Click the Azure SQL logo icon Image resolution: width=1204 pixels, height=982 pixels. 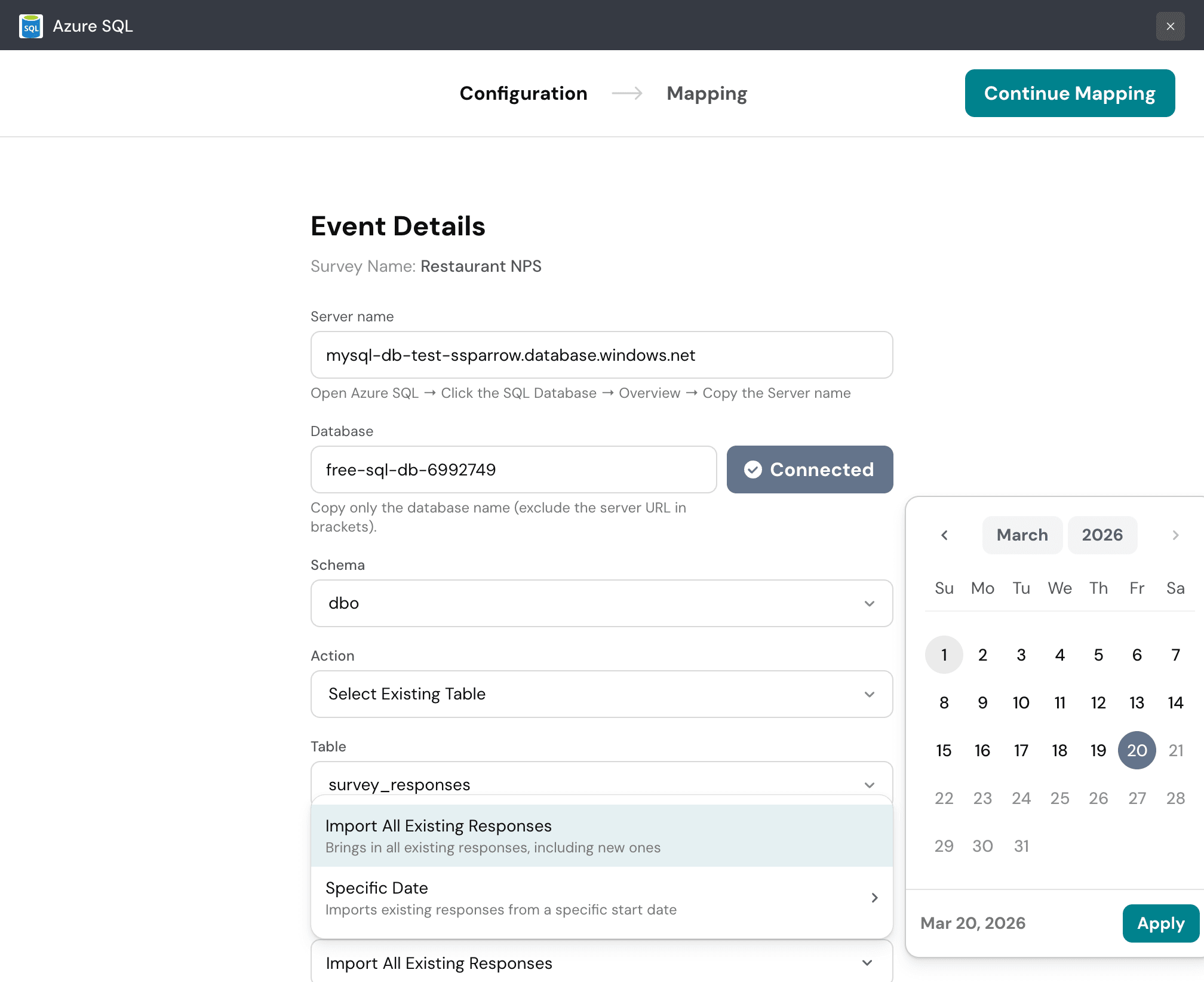[31, 26]
